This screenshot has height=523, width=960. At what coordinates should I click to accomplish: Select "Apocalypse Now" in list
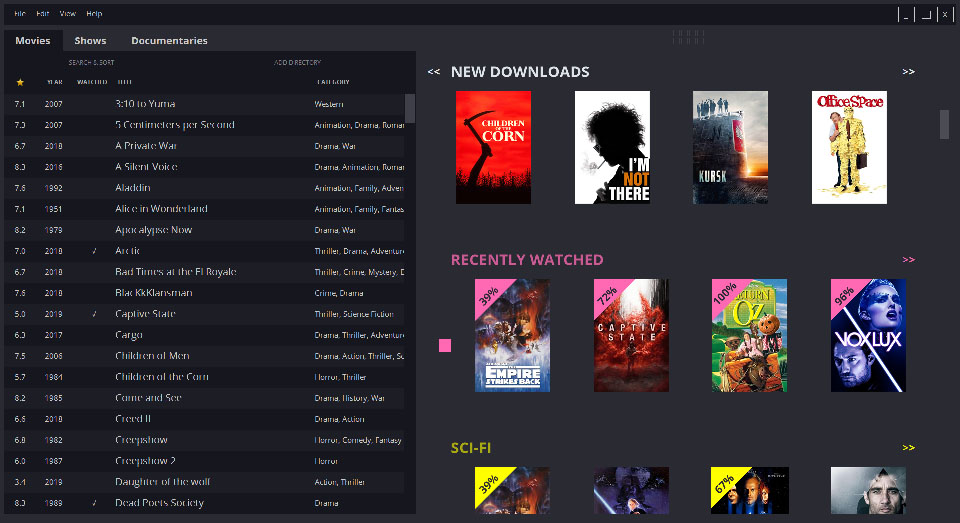tap(204, 230)
